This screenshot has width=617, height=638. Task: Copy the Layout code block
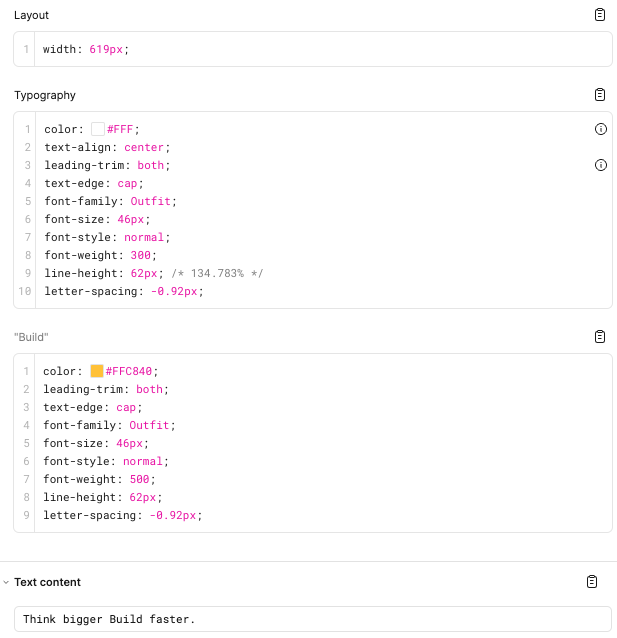600,15
